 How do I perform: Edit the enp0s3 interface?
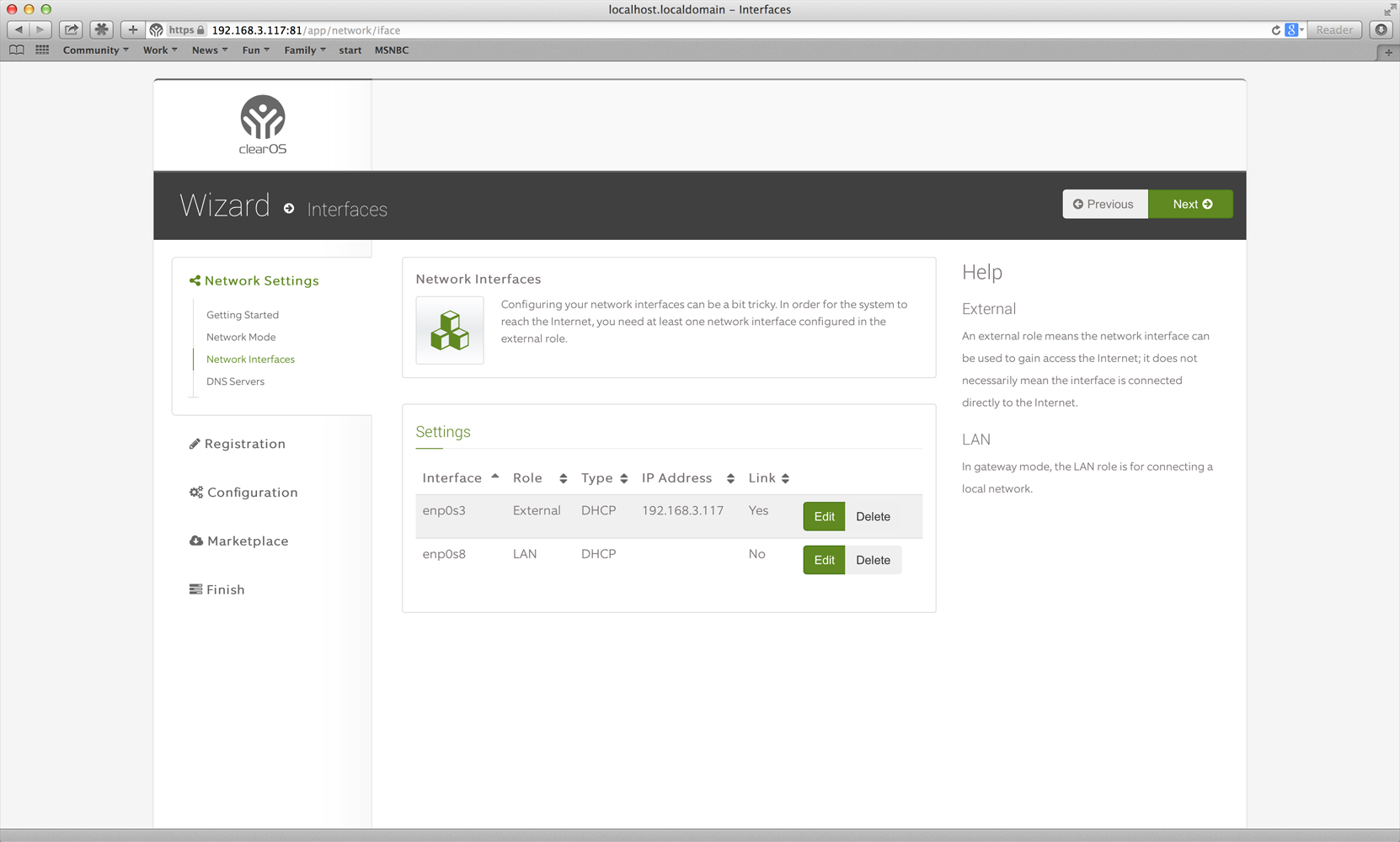pos(824,516)
